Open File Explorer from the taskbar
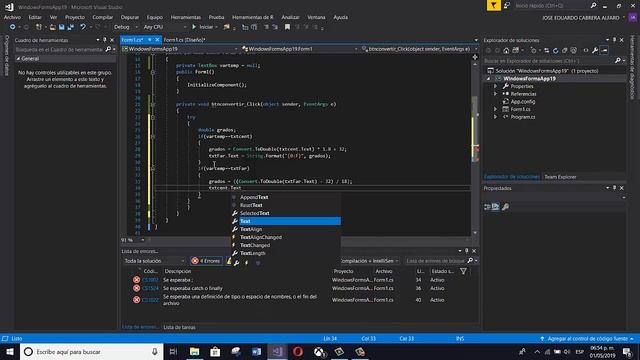 pyautogui.click(x=195, y=351)
